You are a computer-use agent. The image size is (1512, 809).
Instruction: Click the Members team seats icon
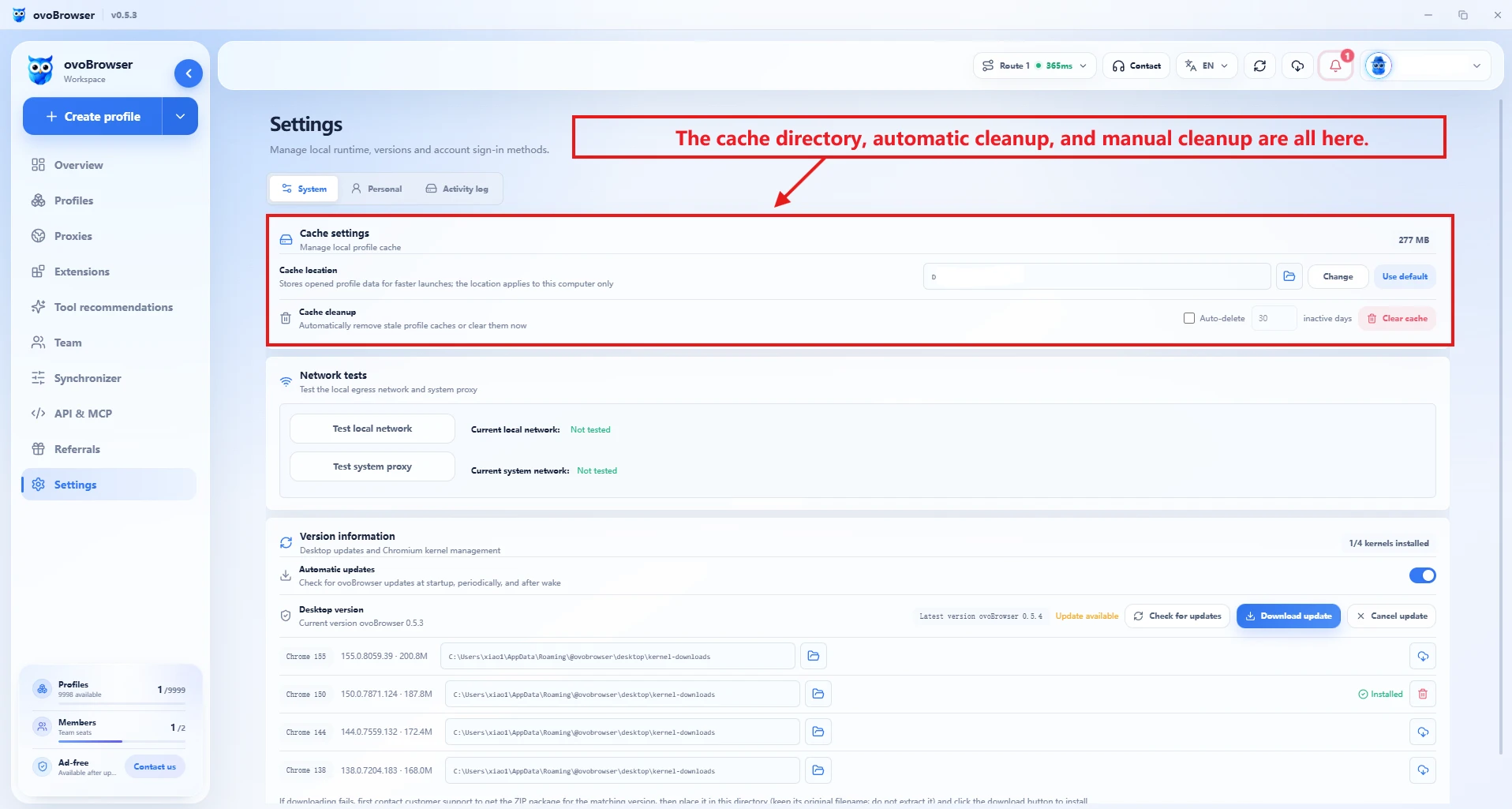(x=42, y=727)
